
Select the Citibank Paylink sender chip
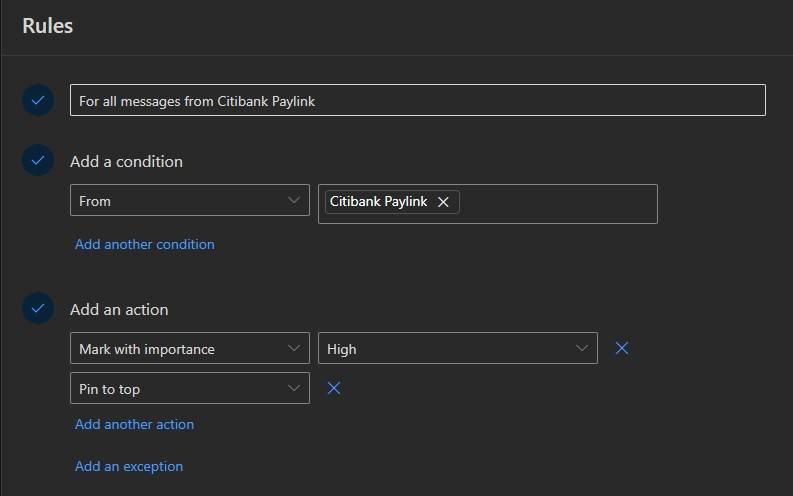click(x=378, y=202)
